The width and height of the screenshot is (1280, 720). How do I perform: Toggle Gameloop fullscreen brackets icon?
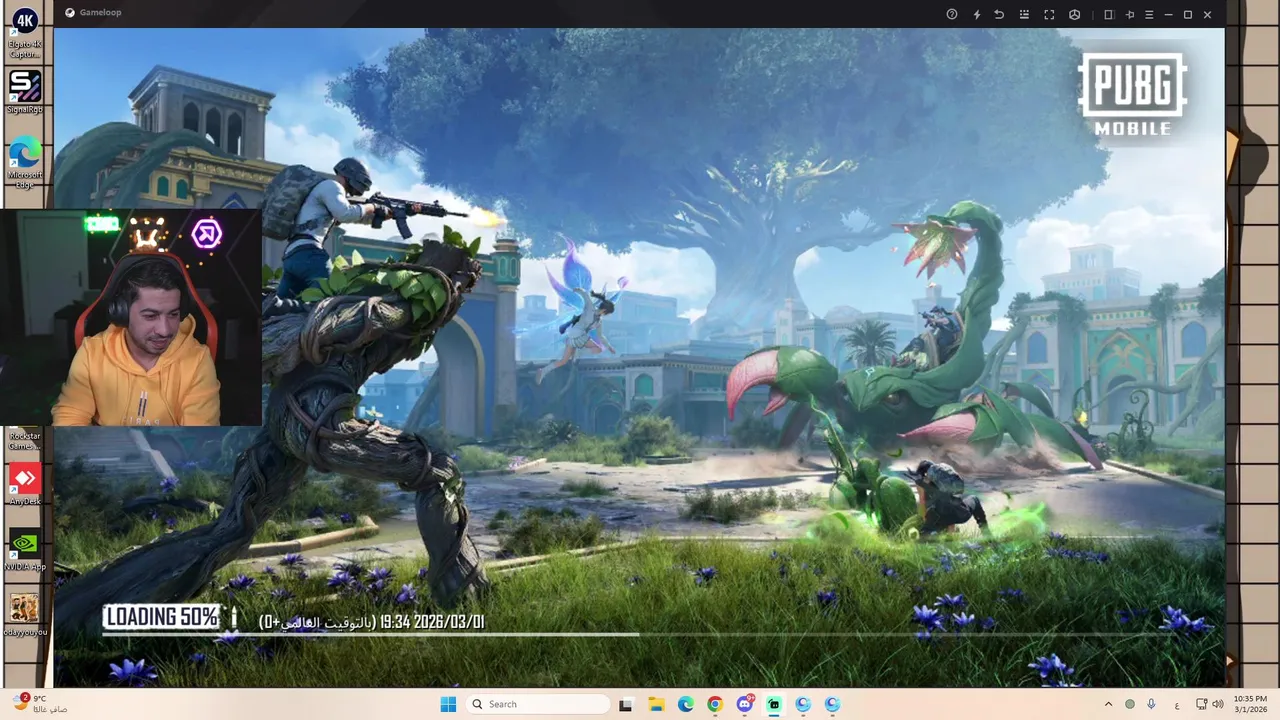click(x=1049, y=14)
